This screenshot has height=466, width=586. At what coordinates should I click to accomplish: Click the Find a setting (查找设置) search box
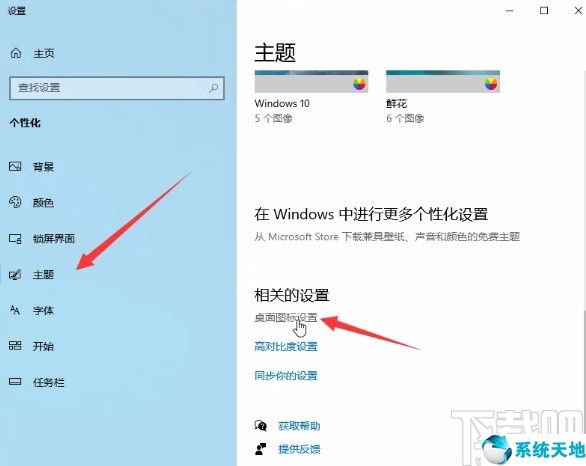(x=117, y=88)
